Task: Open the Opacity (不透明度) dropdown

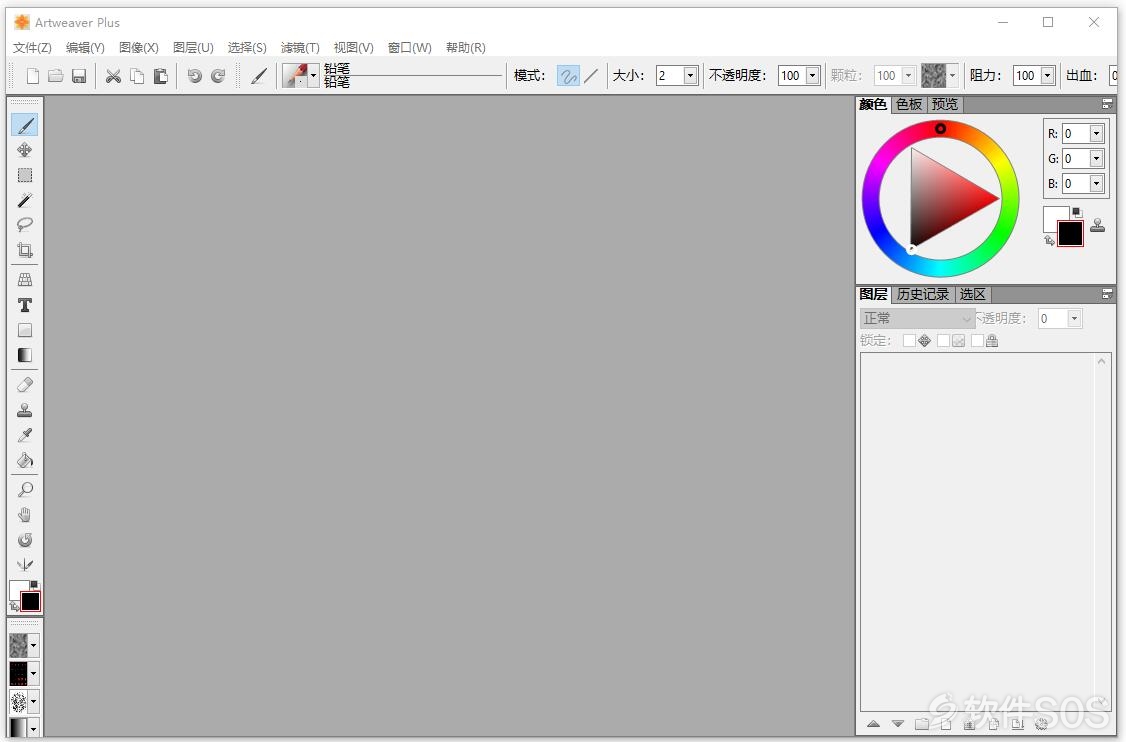Action: (812, 75)
